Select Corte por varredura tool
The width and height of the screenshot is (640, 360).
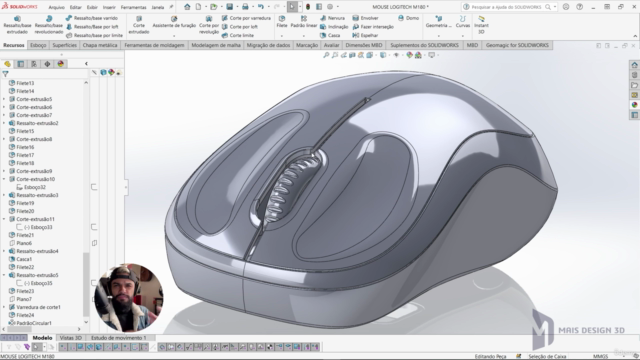click(x=246, y=18)
